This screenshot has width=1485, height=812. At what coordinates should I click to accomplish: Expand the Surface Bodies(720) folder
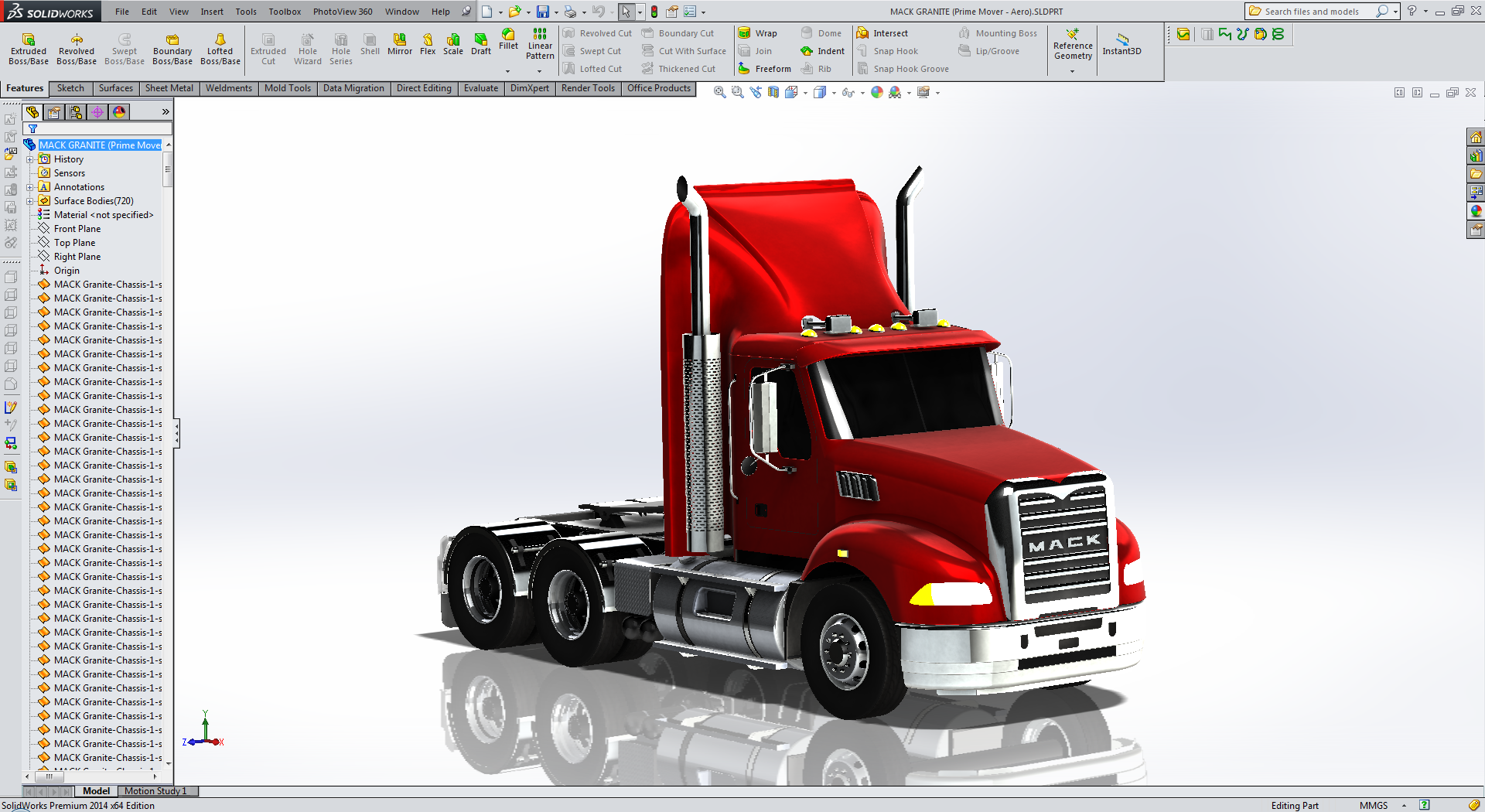point(30,201)
